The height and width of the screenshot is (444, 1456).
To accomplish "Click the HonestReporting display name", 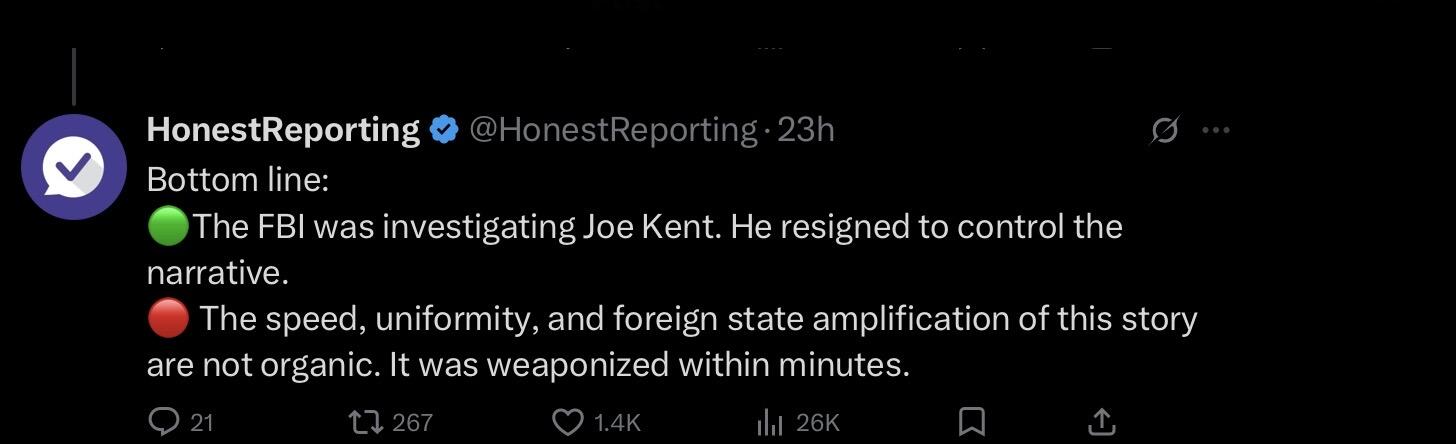I will coord(283,130).
